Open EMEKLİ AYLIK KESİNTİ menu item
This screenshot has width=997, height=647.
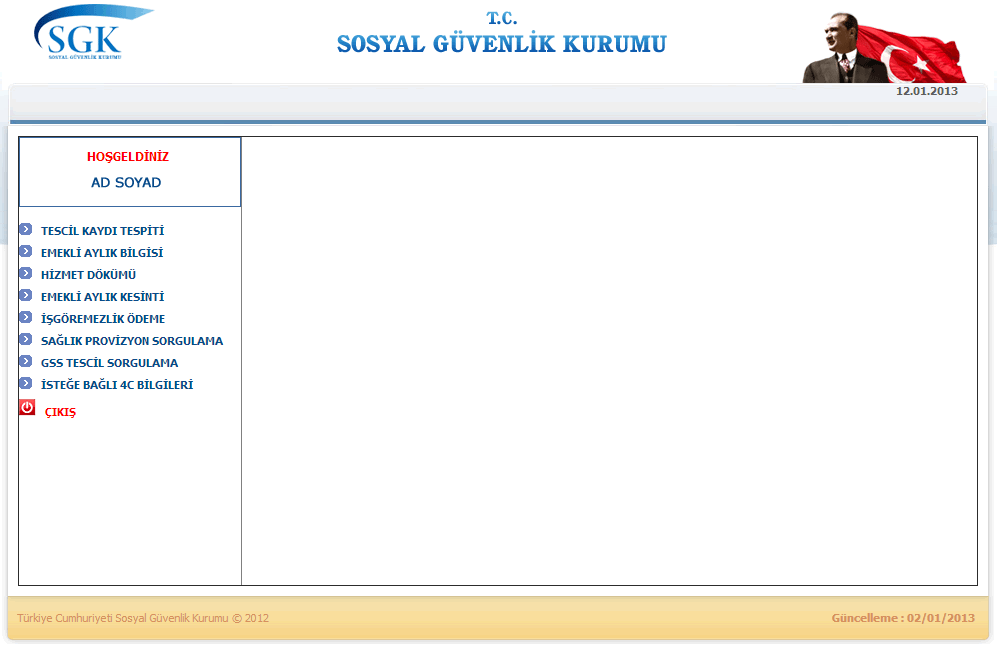click(x=102, y=297)
